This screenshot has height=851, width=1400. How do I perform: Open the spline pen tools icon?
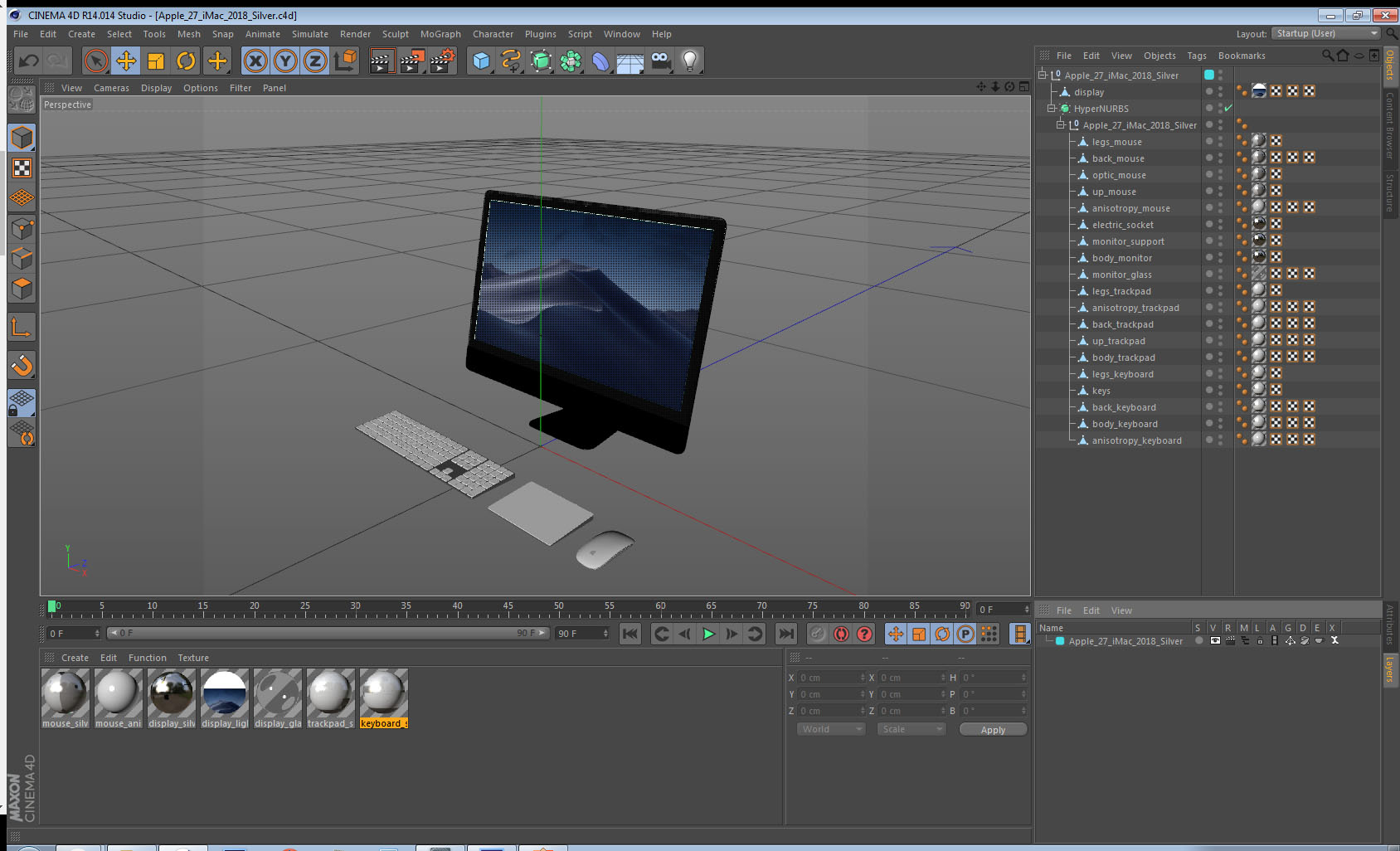(x=511, y=61)
